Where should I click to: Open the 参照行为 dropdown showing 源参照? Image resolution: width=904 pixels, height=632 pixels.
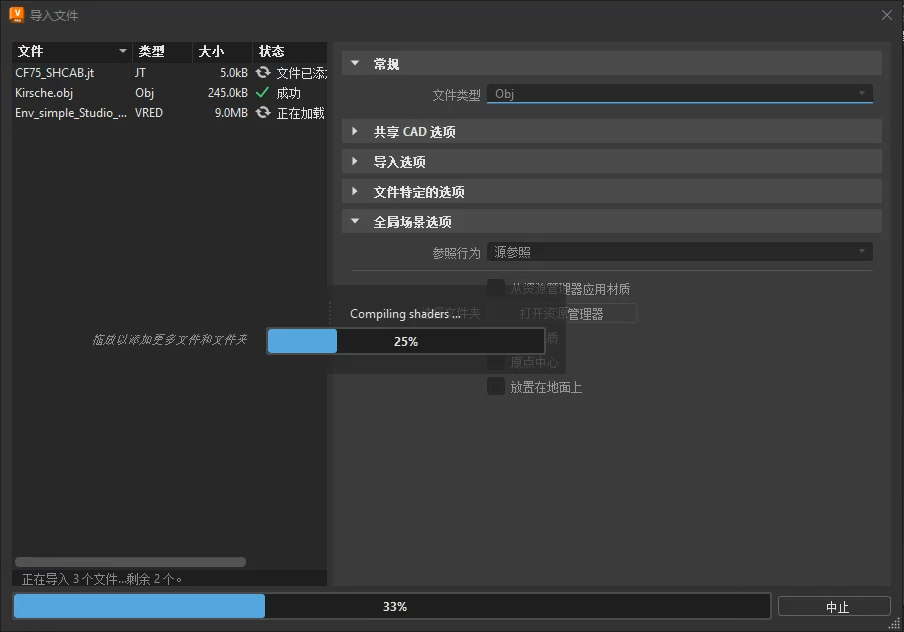pos(680,251)
